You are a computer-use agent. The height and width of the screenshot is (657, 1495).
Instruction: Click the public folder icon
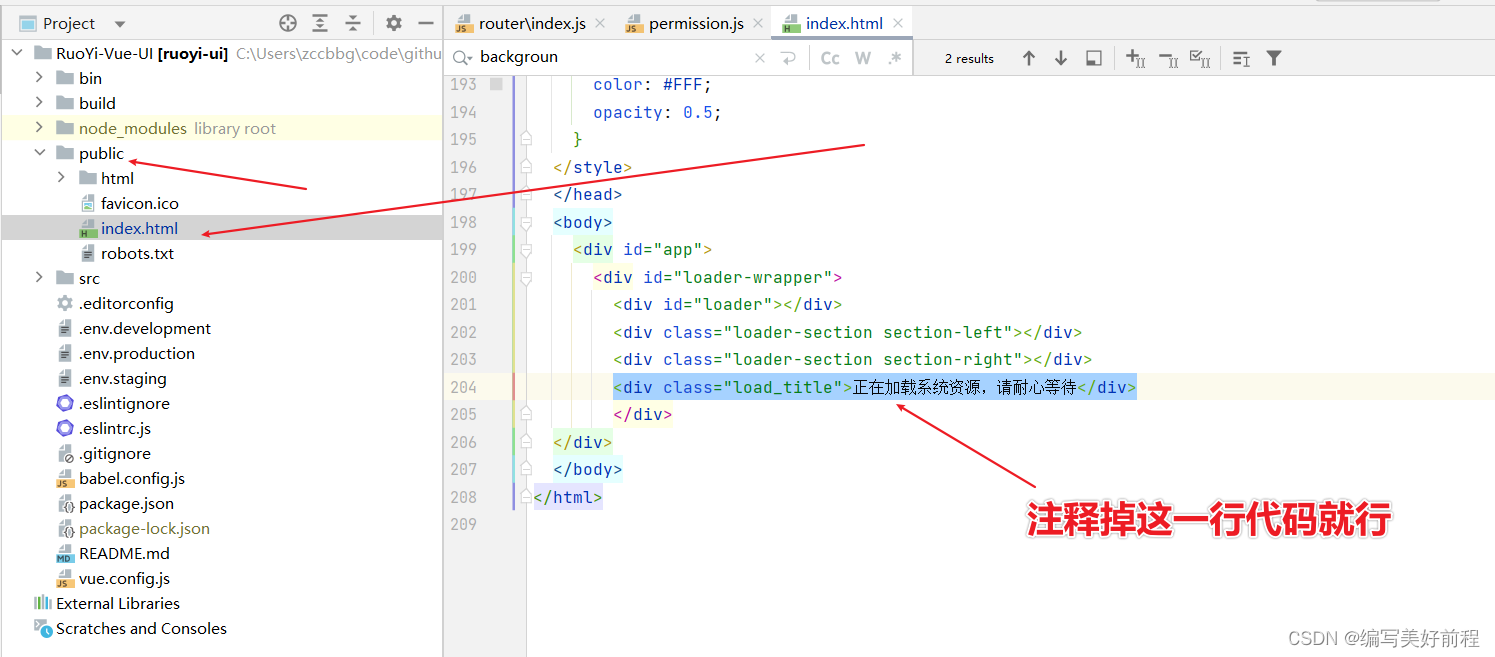[x=65, y=153]
